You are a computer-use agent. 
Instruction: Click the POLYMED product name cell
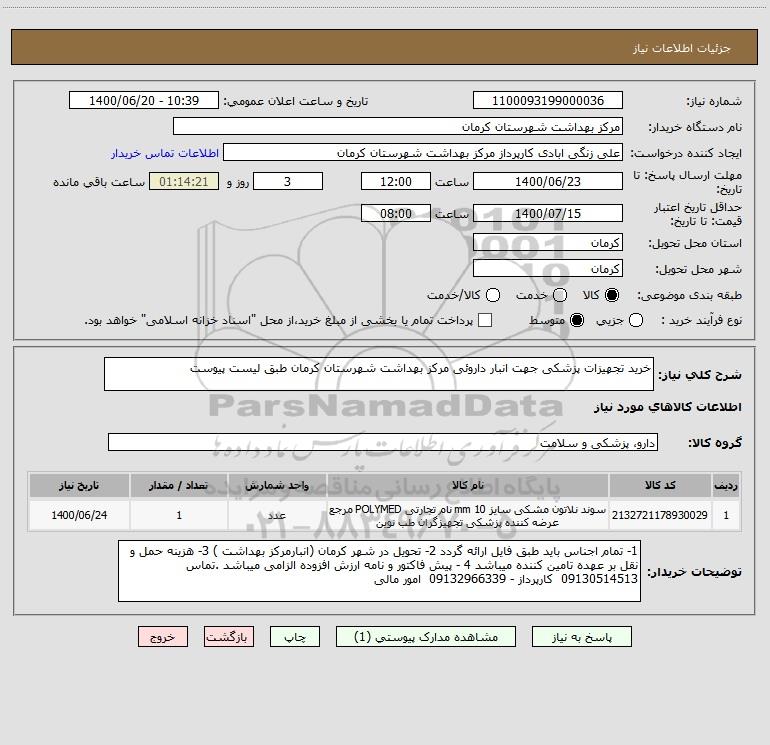(x=468, y=515)
